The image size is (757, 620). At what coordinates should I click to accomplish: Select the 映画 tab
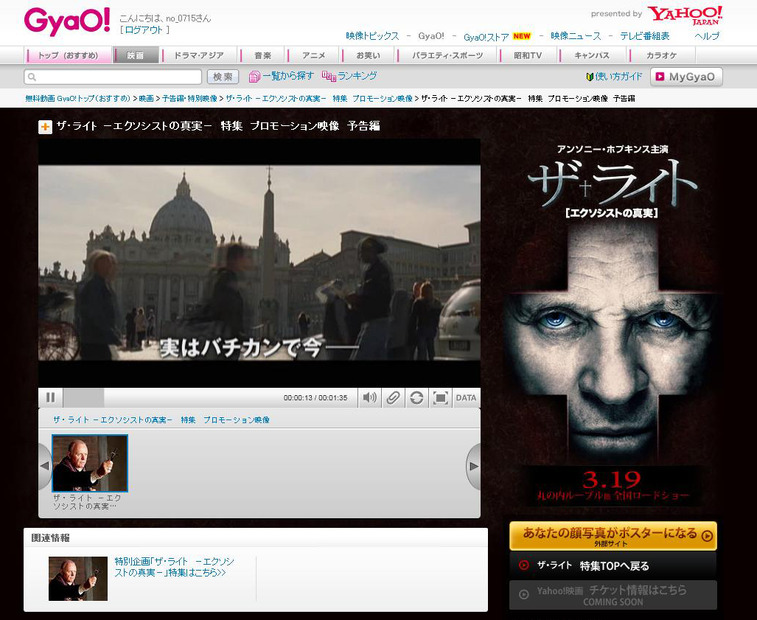136,56
